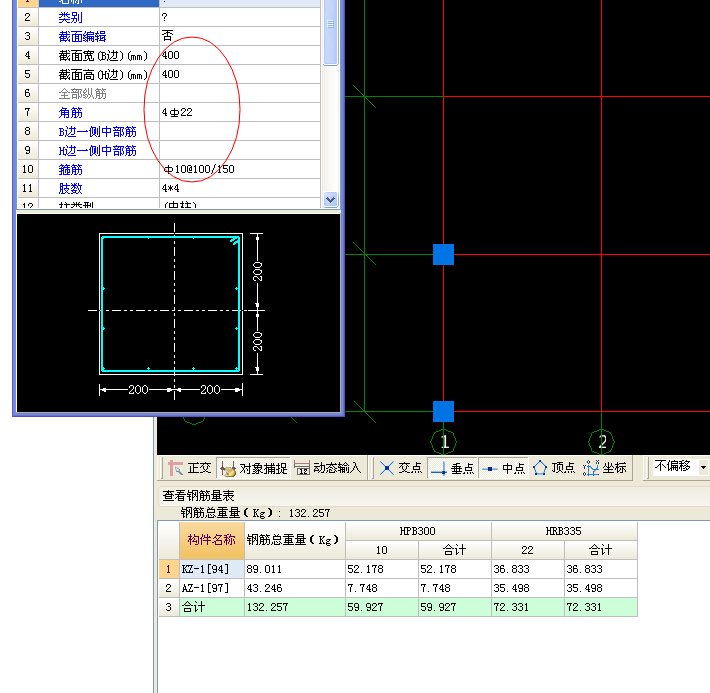The width and height of the screenshot is (710, 693).
Task: Toggle 动态输入 dynamic input
Action: [x=328, y=468]
